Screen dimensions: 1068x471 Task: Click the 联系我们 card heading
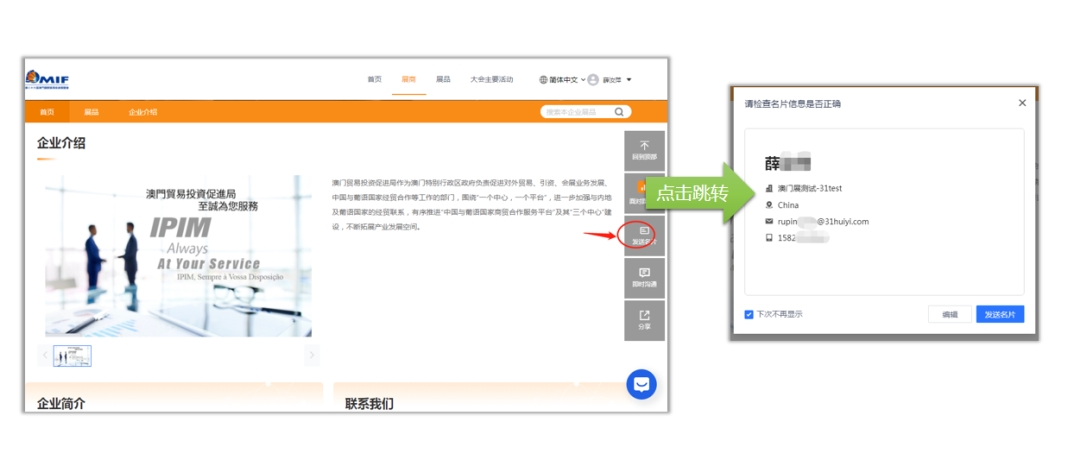click(369, 404)
